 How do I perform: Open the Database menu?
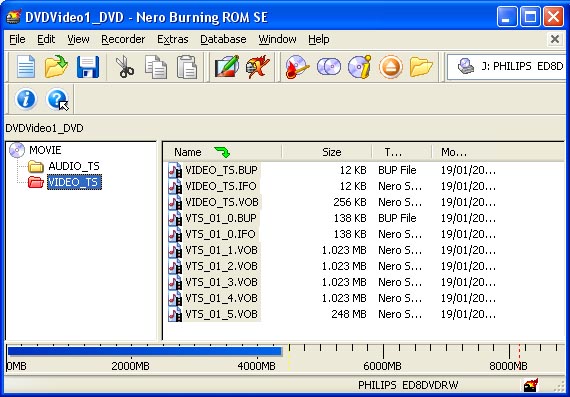[223, 39]
